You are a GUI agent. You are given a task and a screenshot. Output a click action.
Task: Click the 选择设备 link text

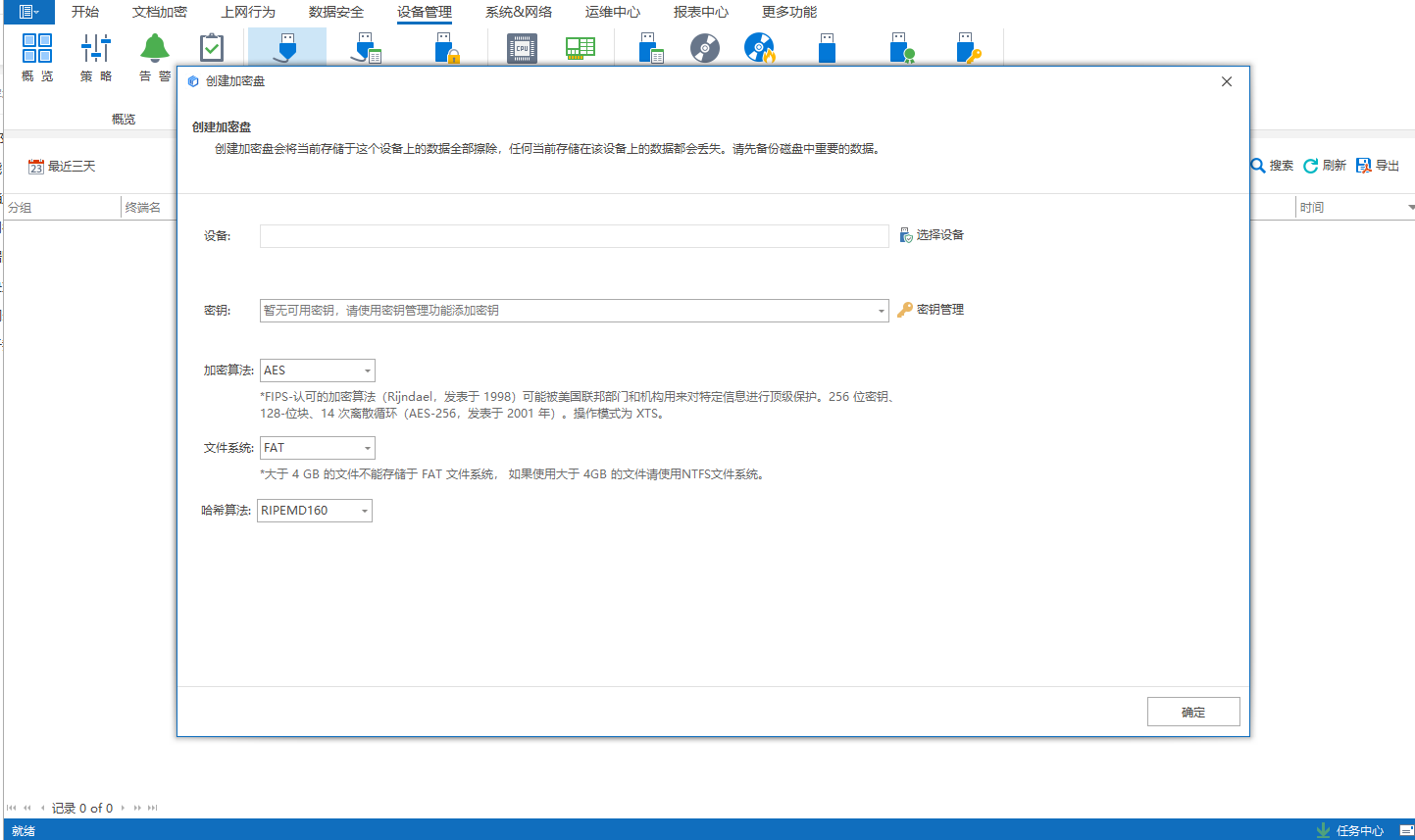click(940, 235)
